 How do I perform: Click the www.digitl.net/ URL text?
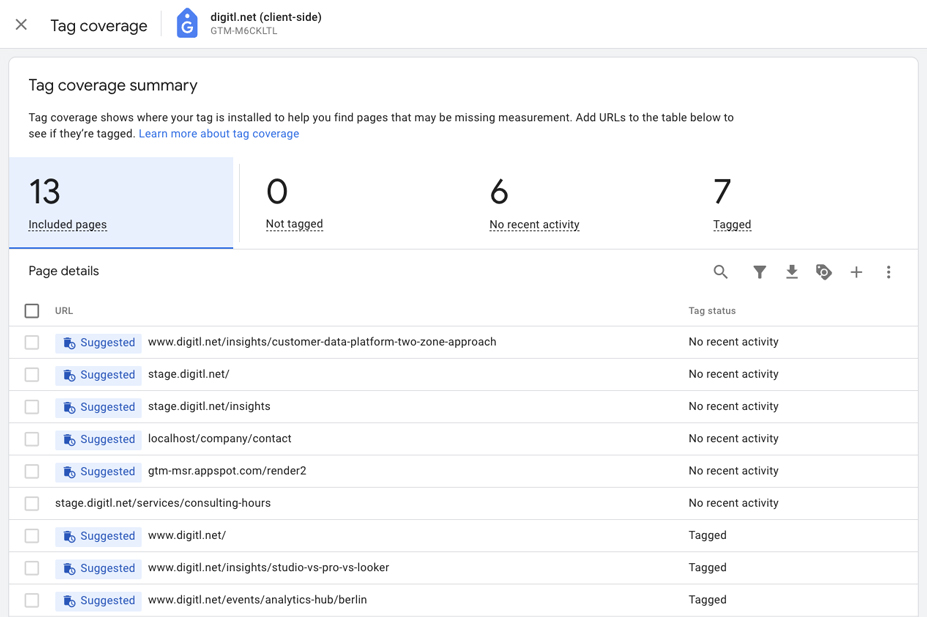pos(187,535)
